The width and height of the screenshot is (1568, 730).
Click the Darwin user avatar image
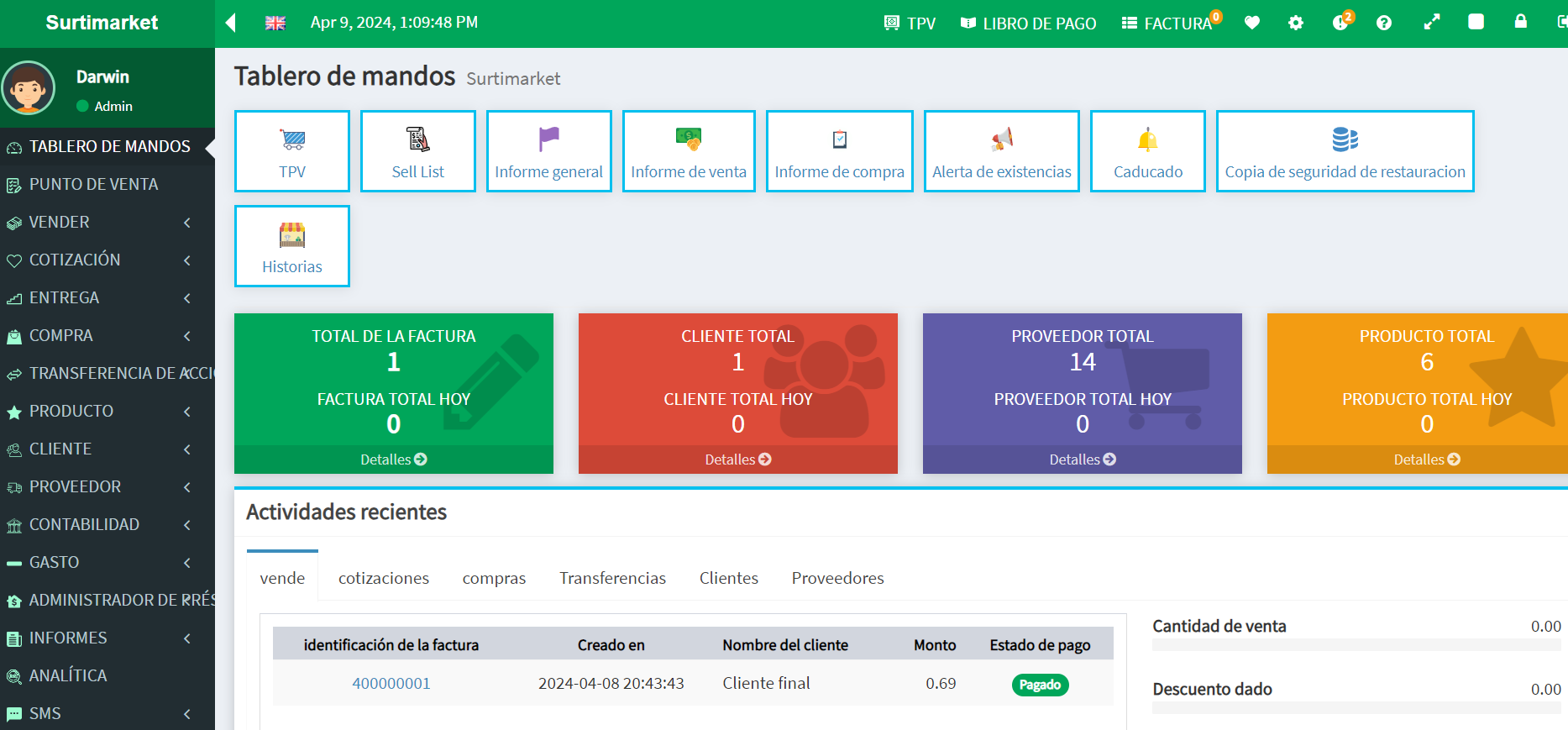tap(29, 88)
